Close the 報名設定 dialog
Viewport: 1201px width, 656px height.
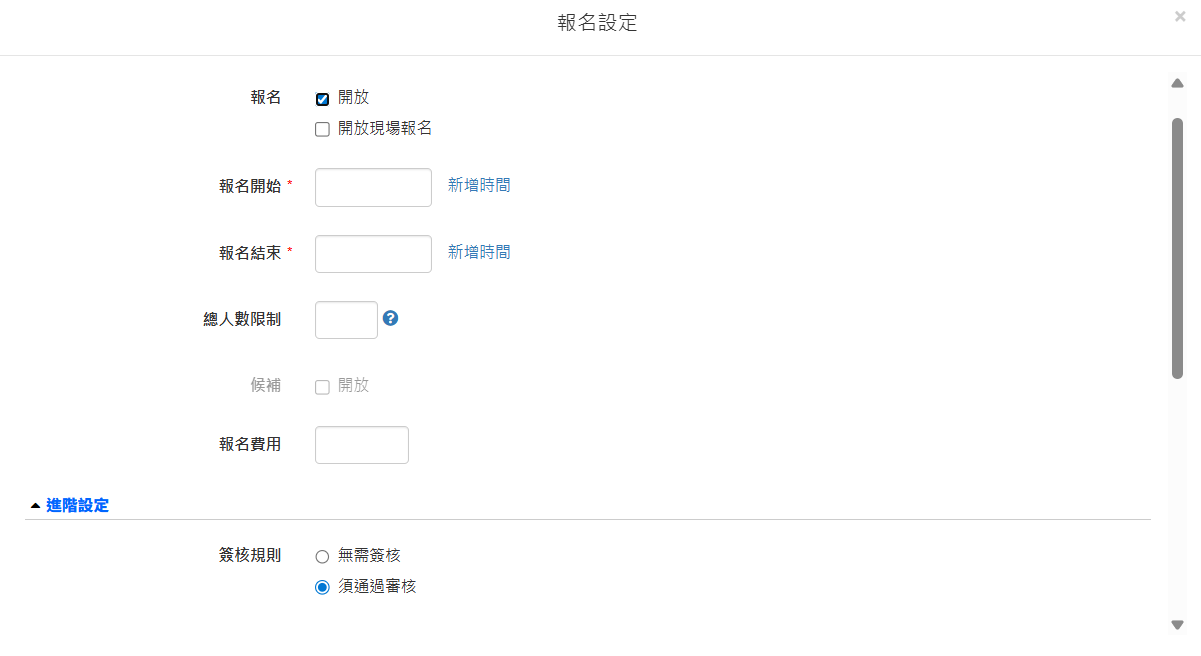click(x=1180, y=16)
